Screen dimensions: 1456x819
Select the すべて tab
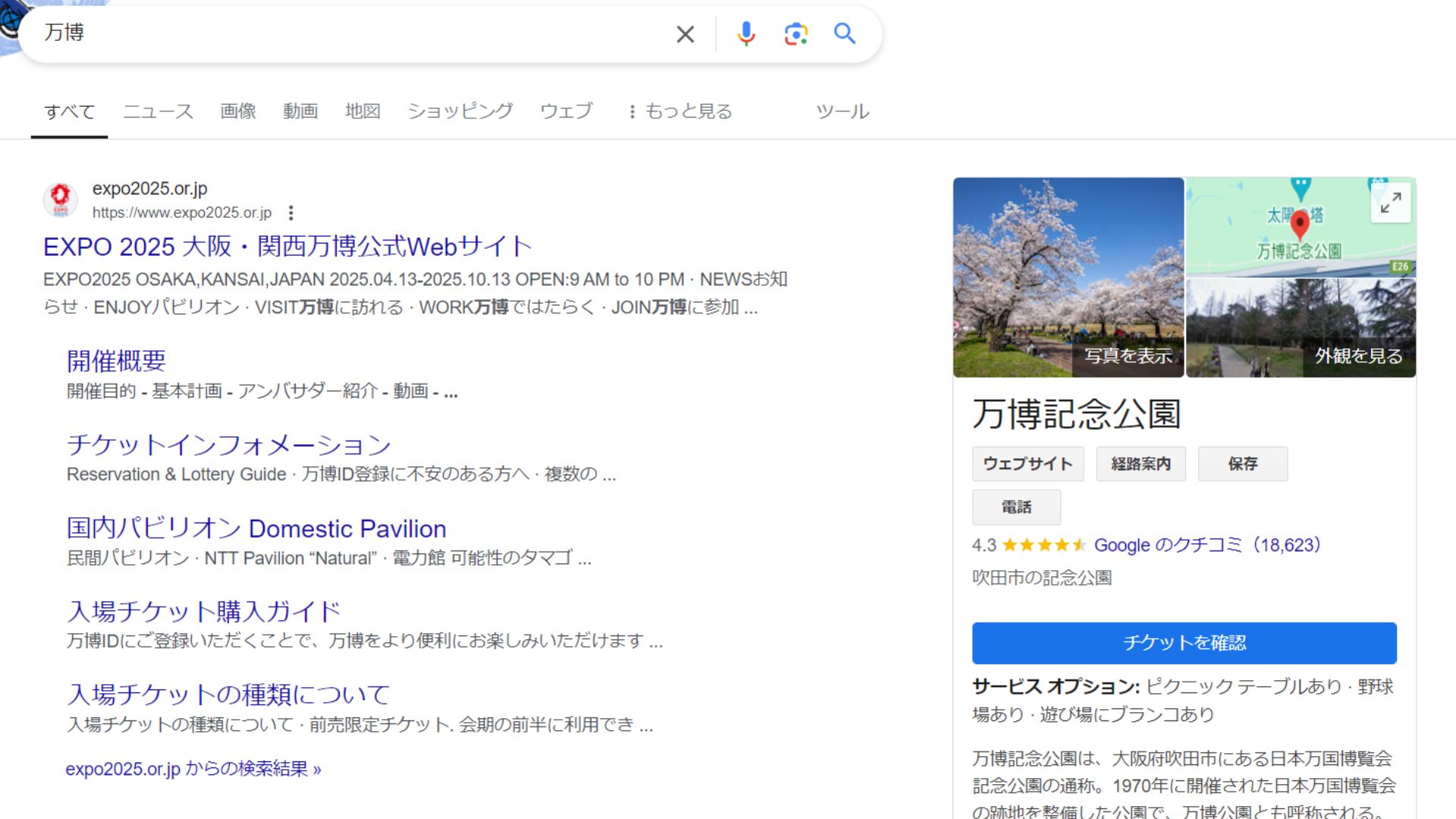point(69,111)
